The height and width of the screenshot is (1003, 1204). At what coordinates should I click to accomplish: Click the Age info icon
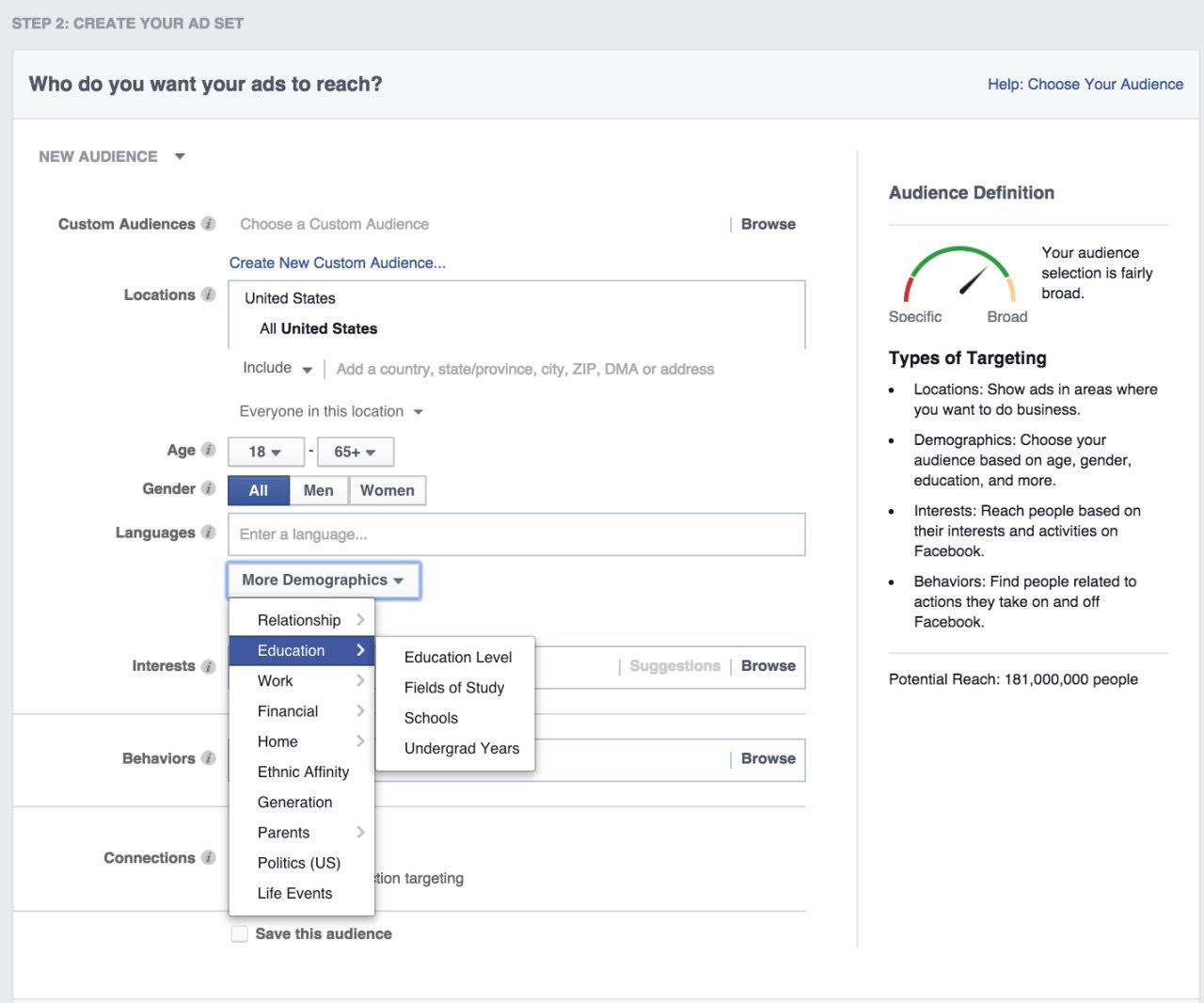(x=209, y=450)
